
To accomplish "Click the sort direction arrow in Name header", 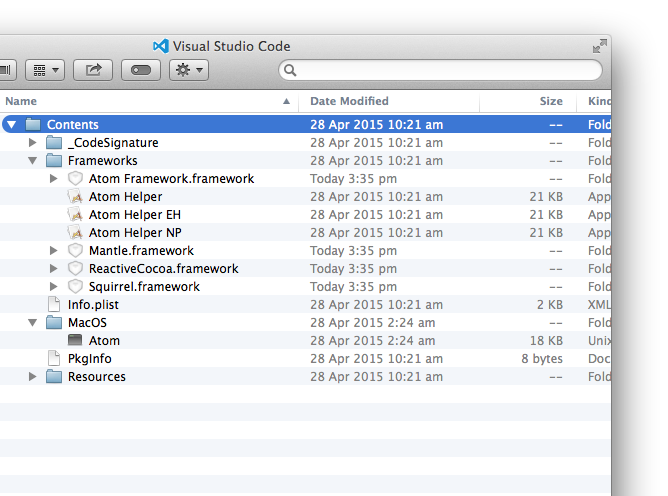I will (286, 101).
